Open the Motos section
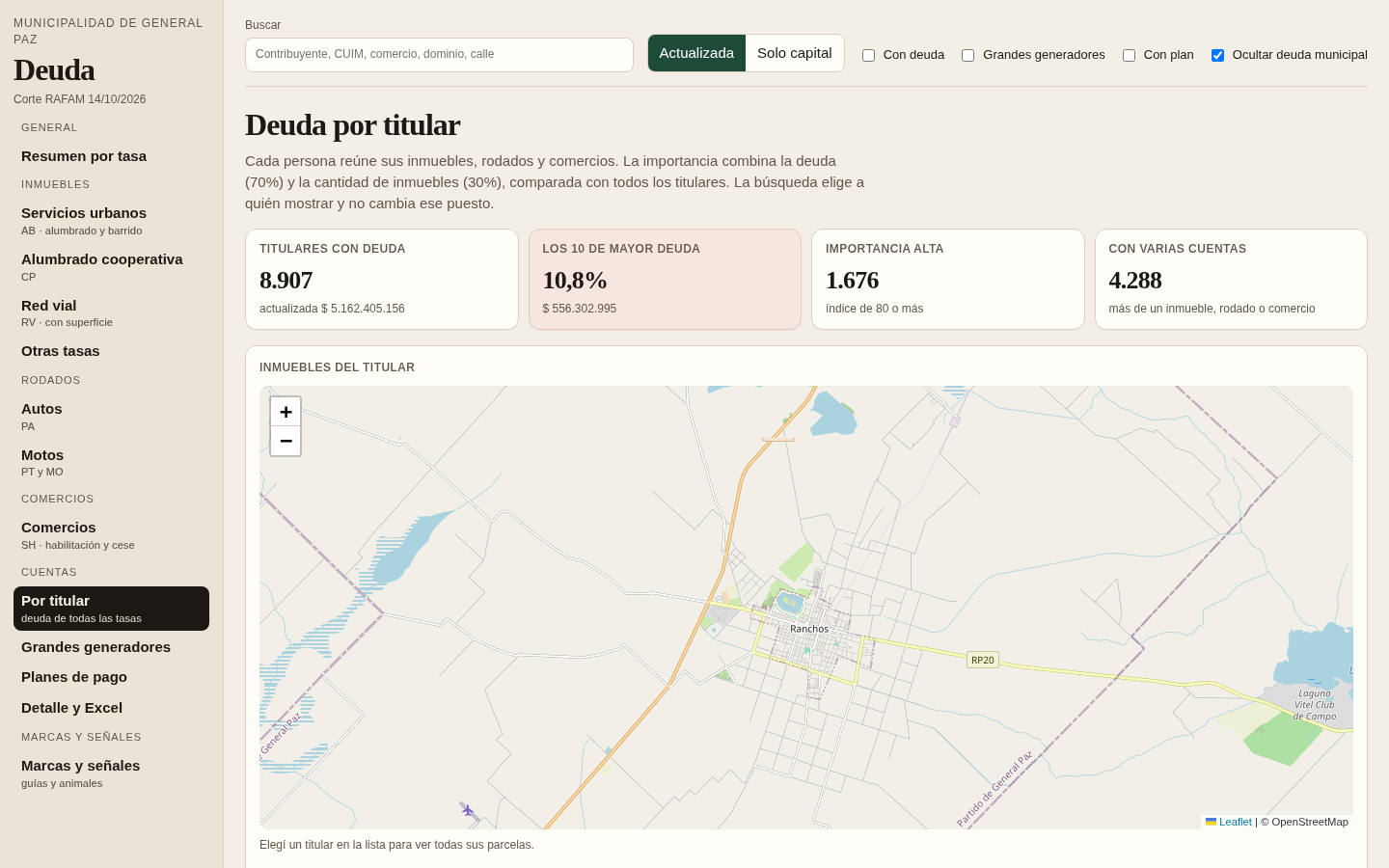The width and height of the screenshot is (1389, 868). [111, 462]
